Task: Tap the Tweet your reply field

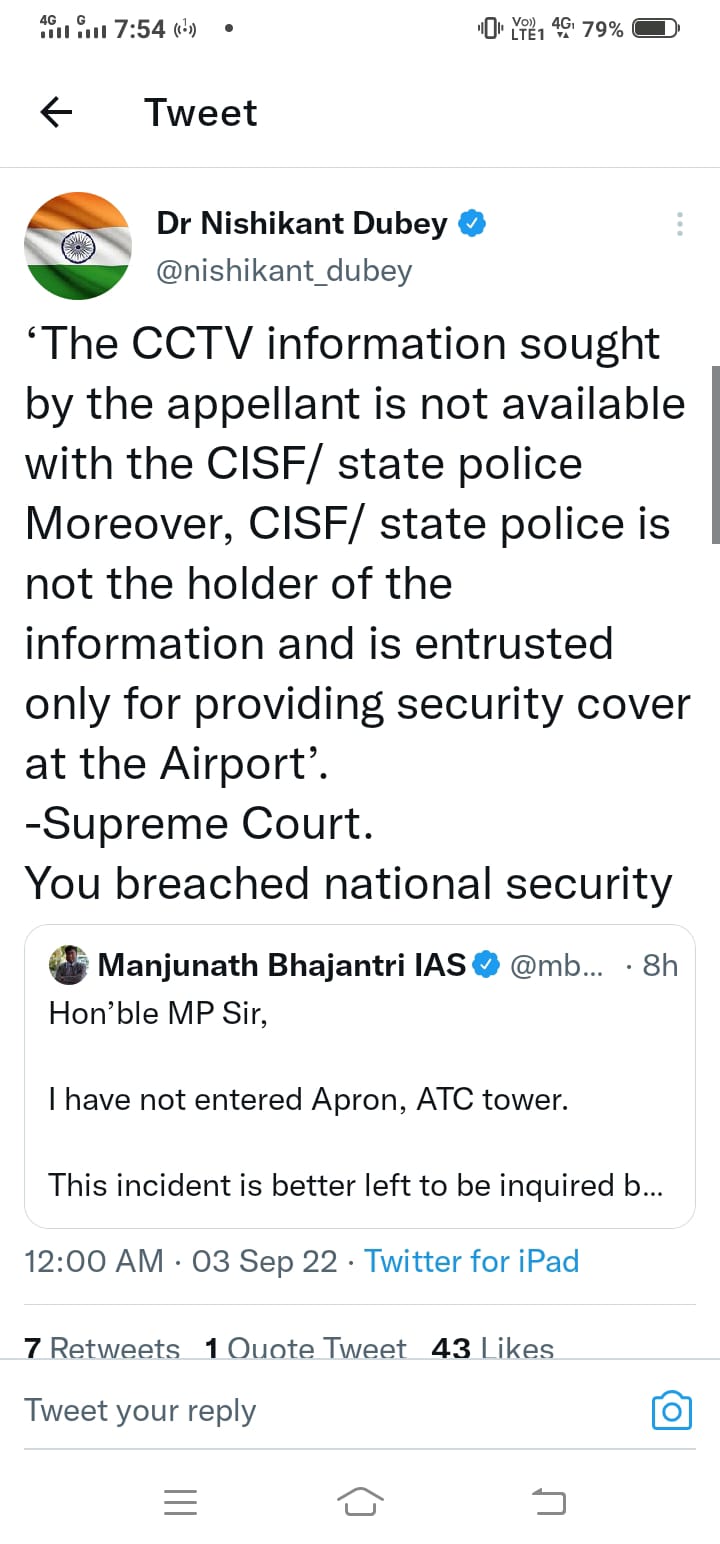Action: click(x=300, y=1410)
